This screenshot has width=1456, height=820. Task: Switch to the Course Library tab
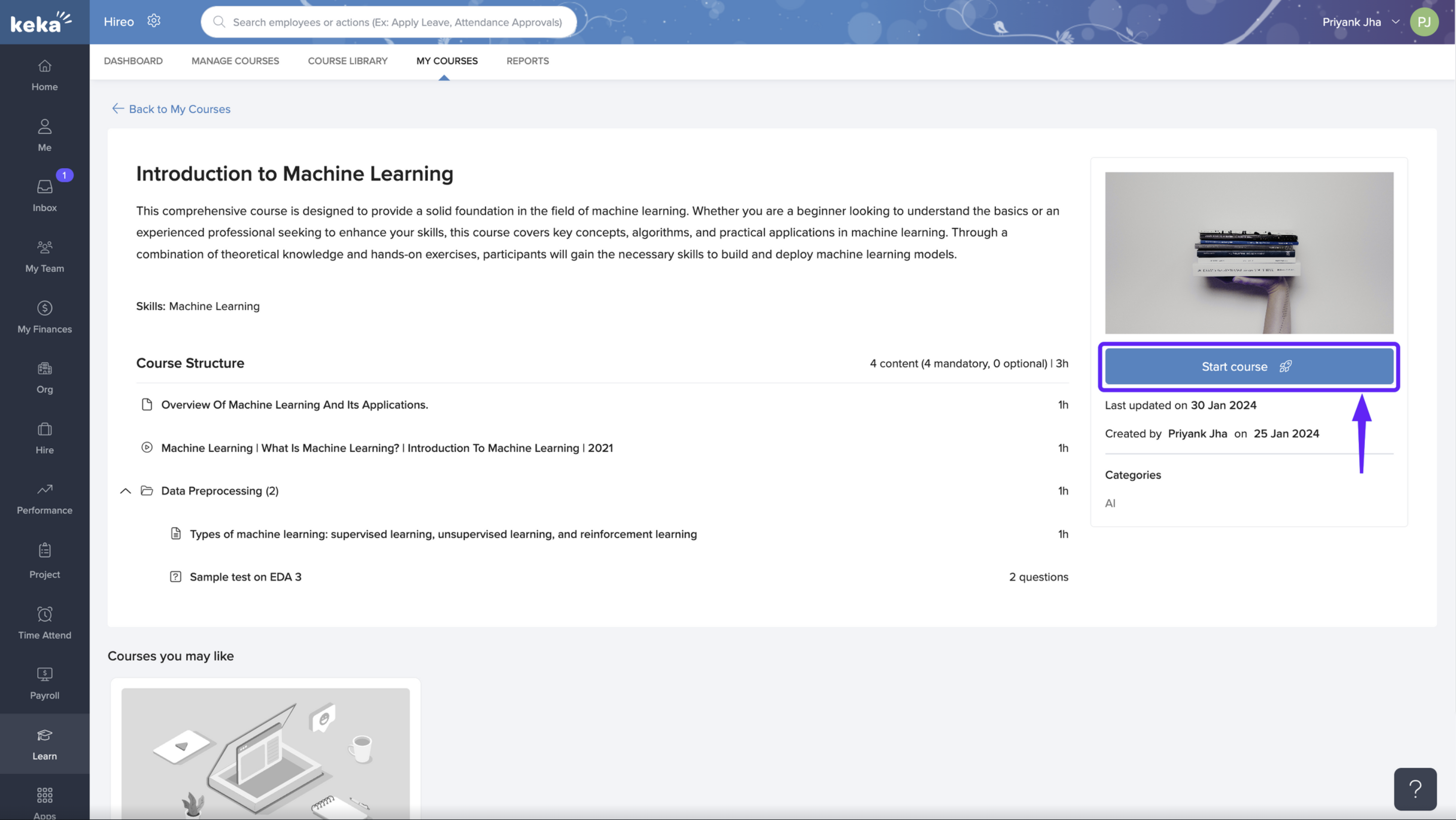(347, 61)
